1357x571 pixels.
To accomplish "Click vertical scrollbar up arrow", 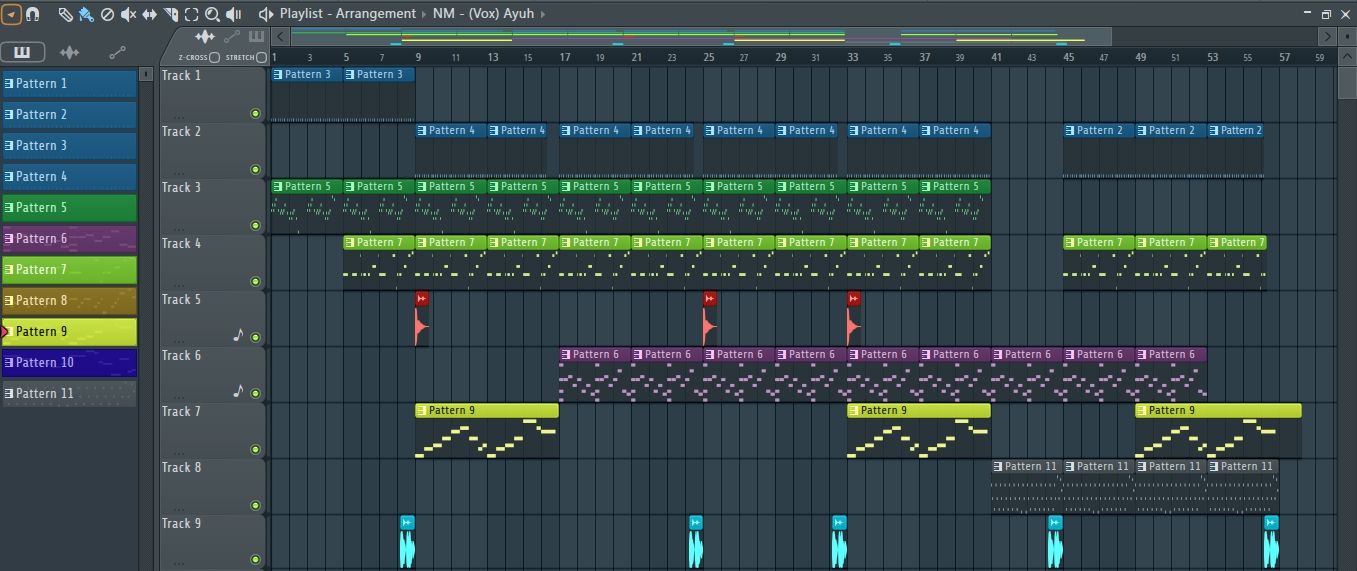I will [1347, 57].
